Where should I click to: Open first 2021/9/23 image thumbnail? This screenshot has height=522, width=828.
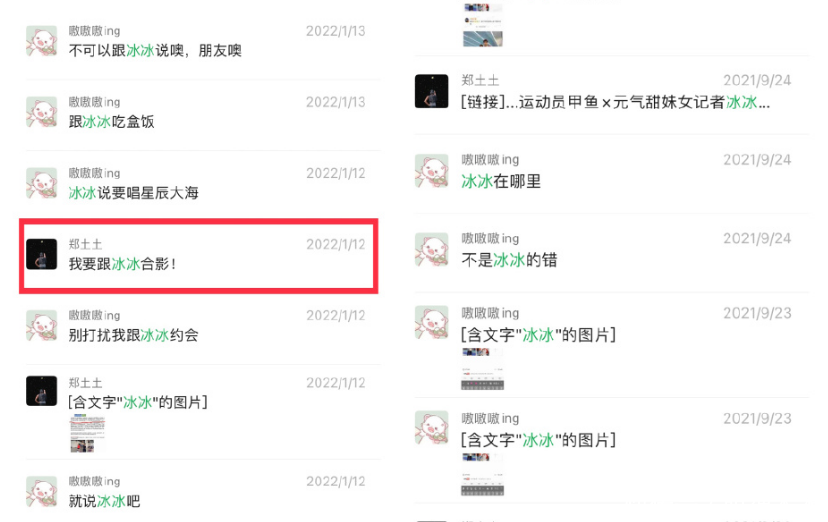coord(483,369)
